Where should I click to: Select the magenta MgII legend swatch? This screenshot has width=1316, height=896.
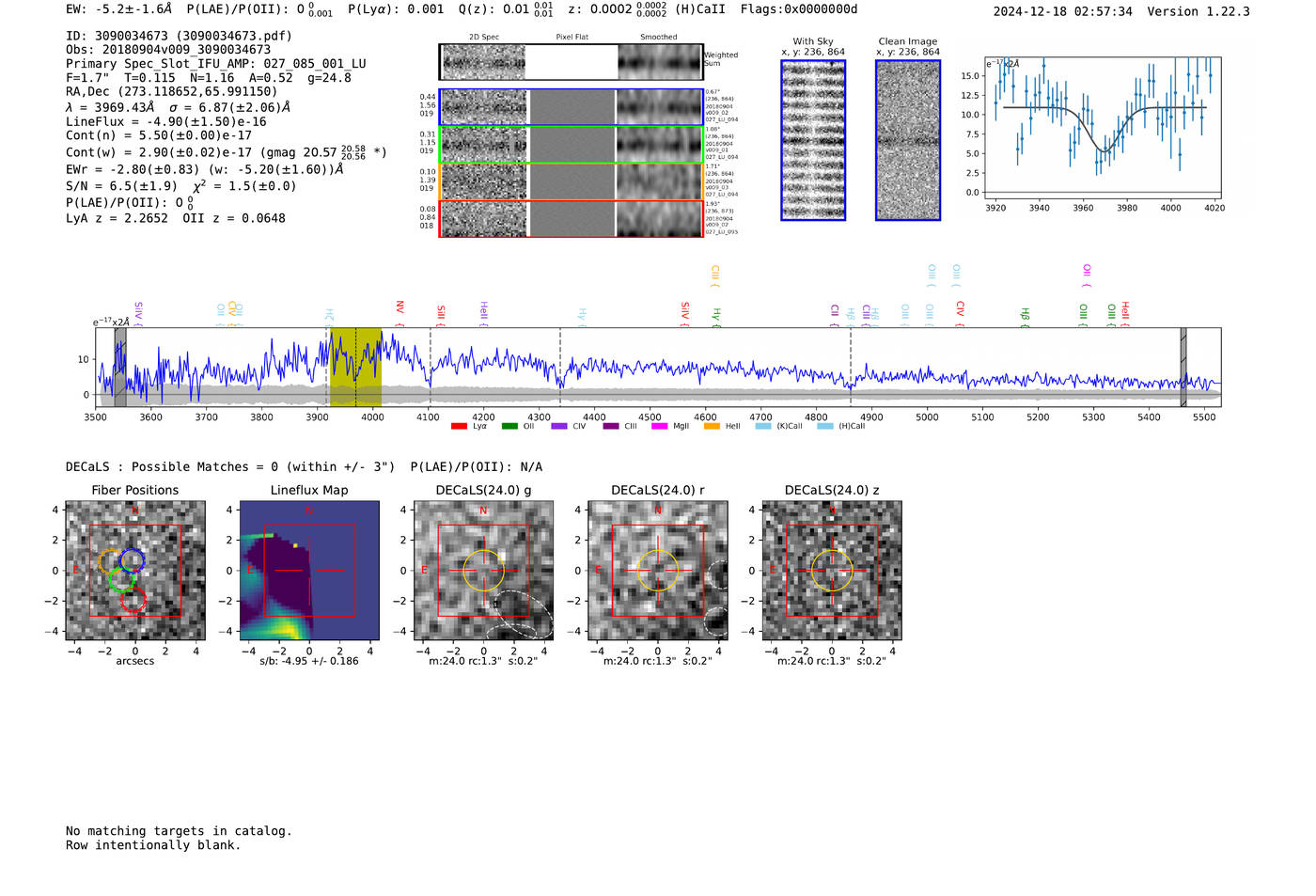pos(659,426)
